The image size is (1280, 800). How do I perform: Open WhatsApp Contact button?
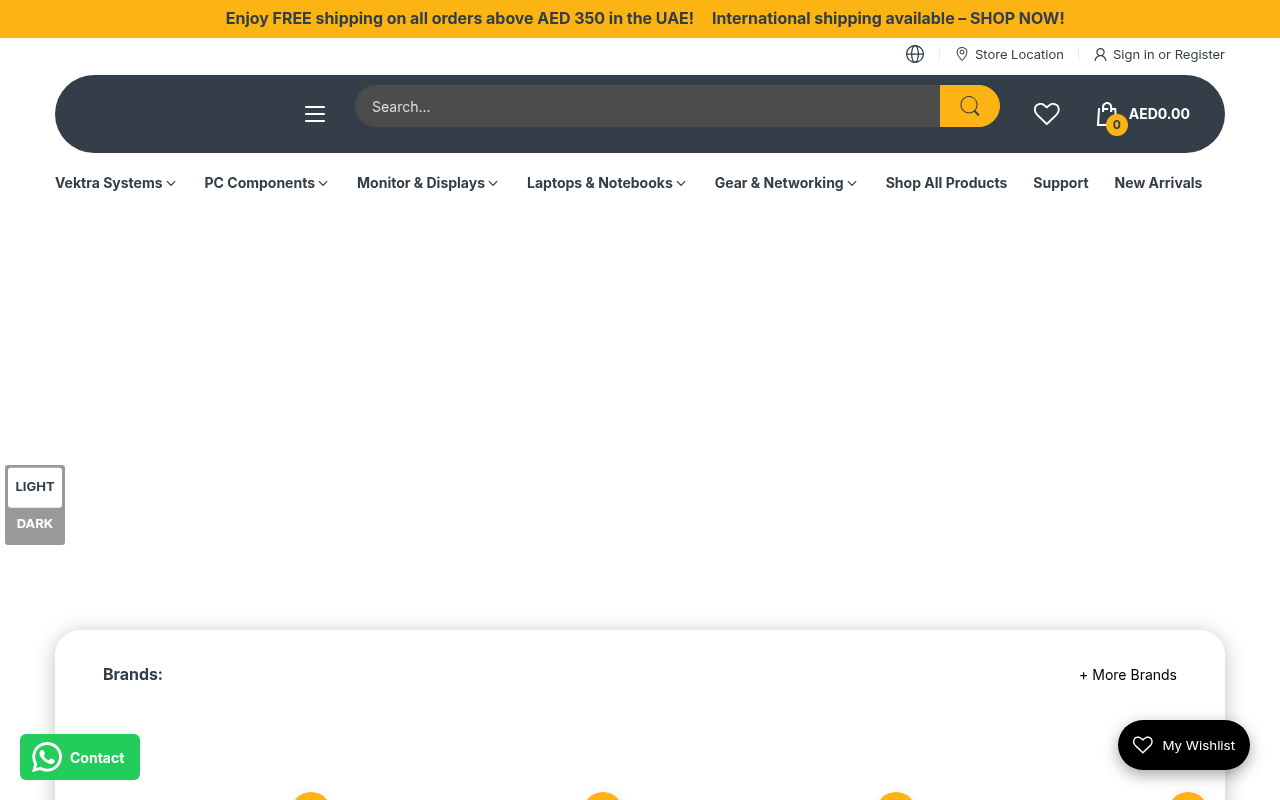[80, 757]
